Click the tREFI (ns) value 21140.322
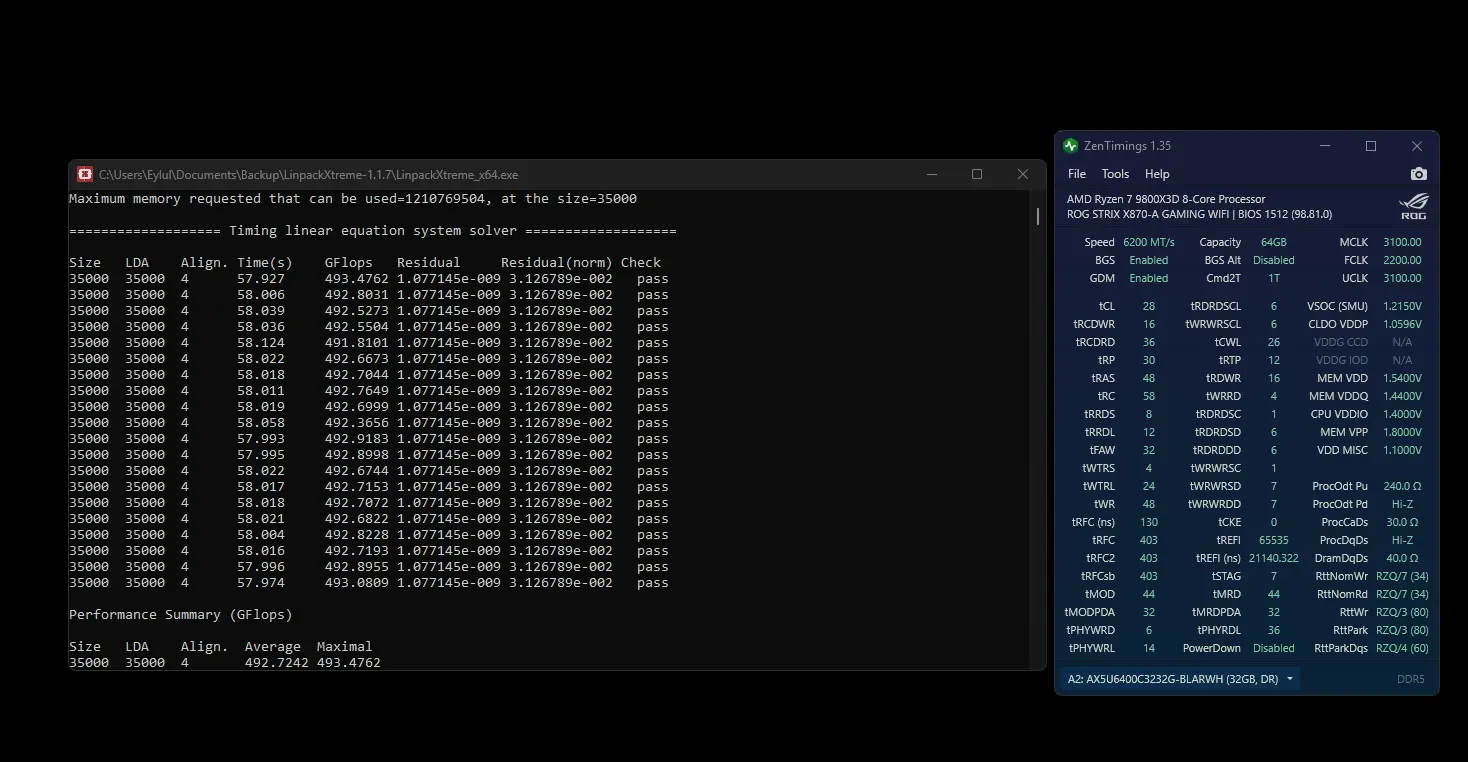This screenshot has height=762, width=1468. point(1274,558)
